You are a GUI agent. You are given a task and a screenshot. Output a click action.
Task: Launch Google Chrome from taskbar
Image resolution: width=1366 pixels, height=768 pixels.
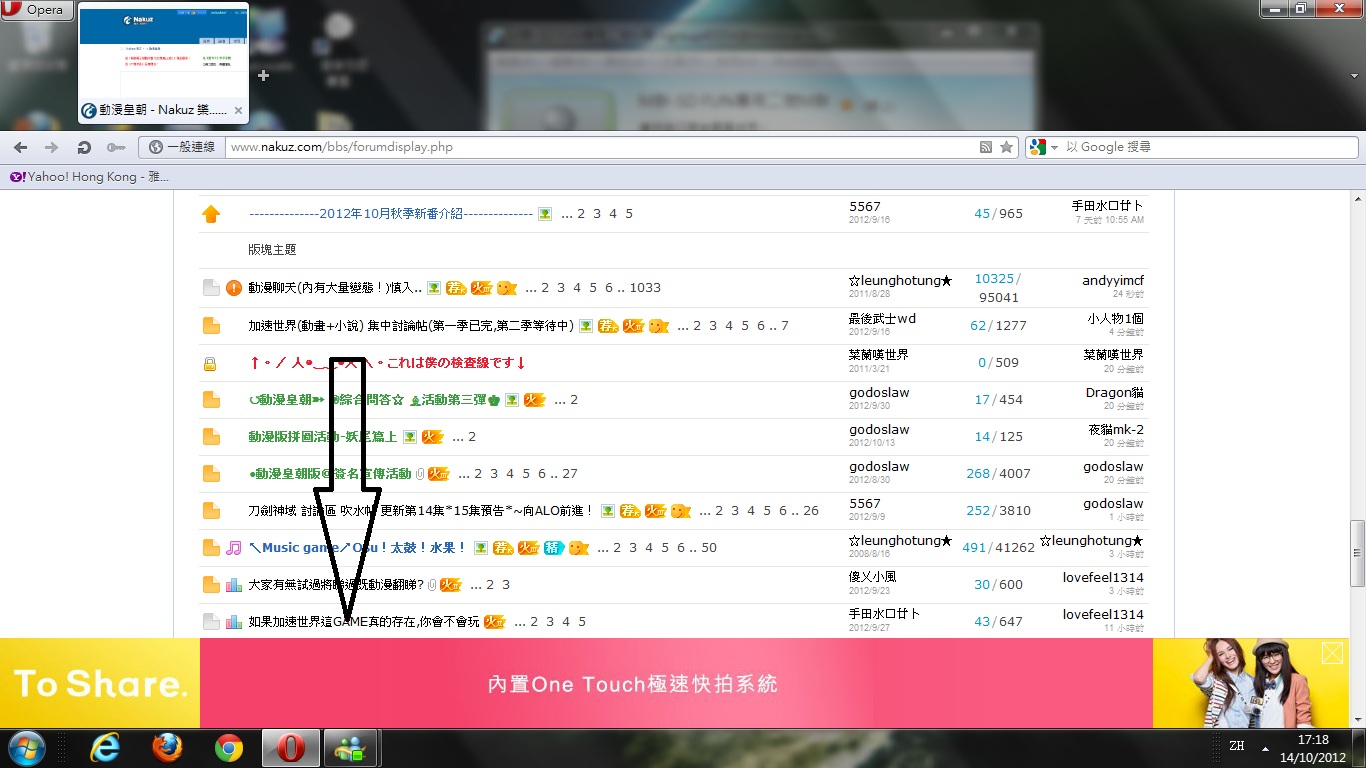tap(229, 748)
